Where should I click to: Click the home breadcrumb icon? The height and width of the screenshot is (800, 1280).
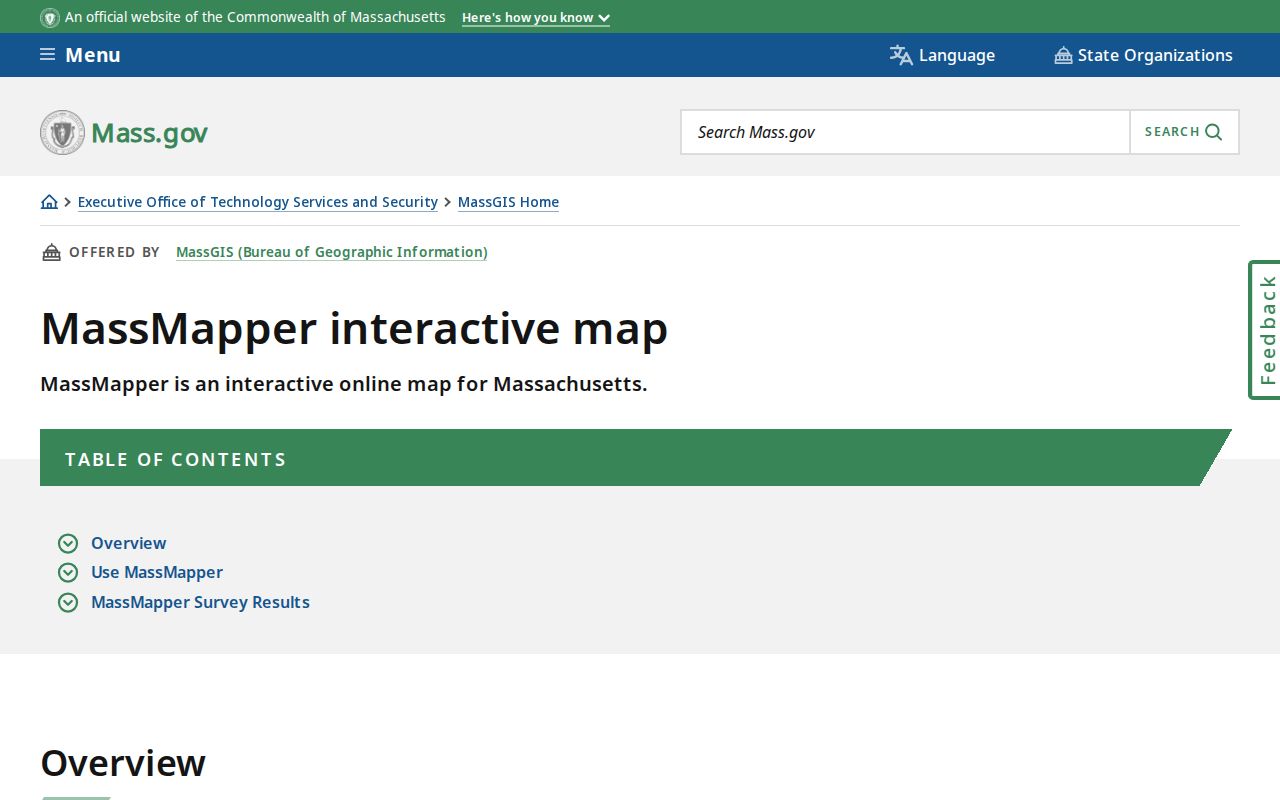tap(49, 201)
